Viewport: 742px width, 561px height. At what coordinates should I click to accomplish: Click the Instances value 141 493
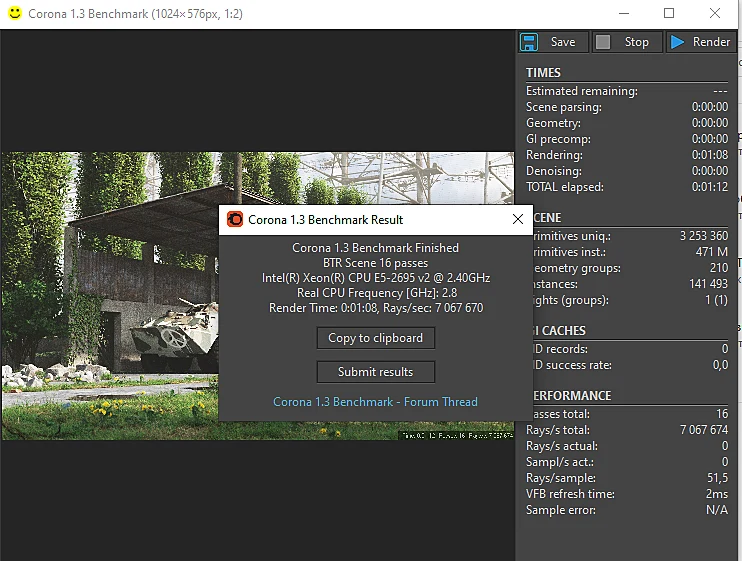[708, 284]
